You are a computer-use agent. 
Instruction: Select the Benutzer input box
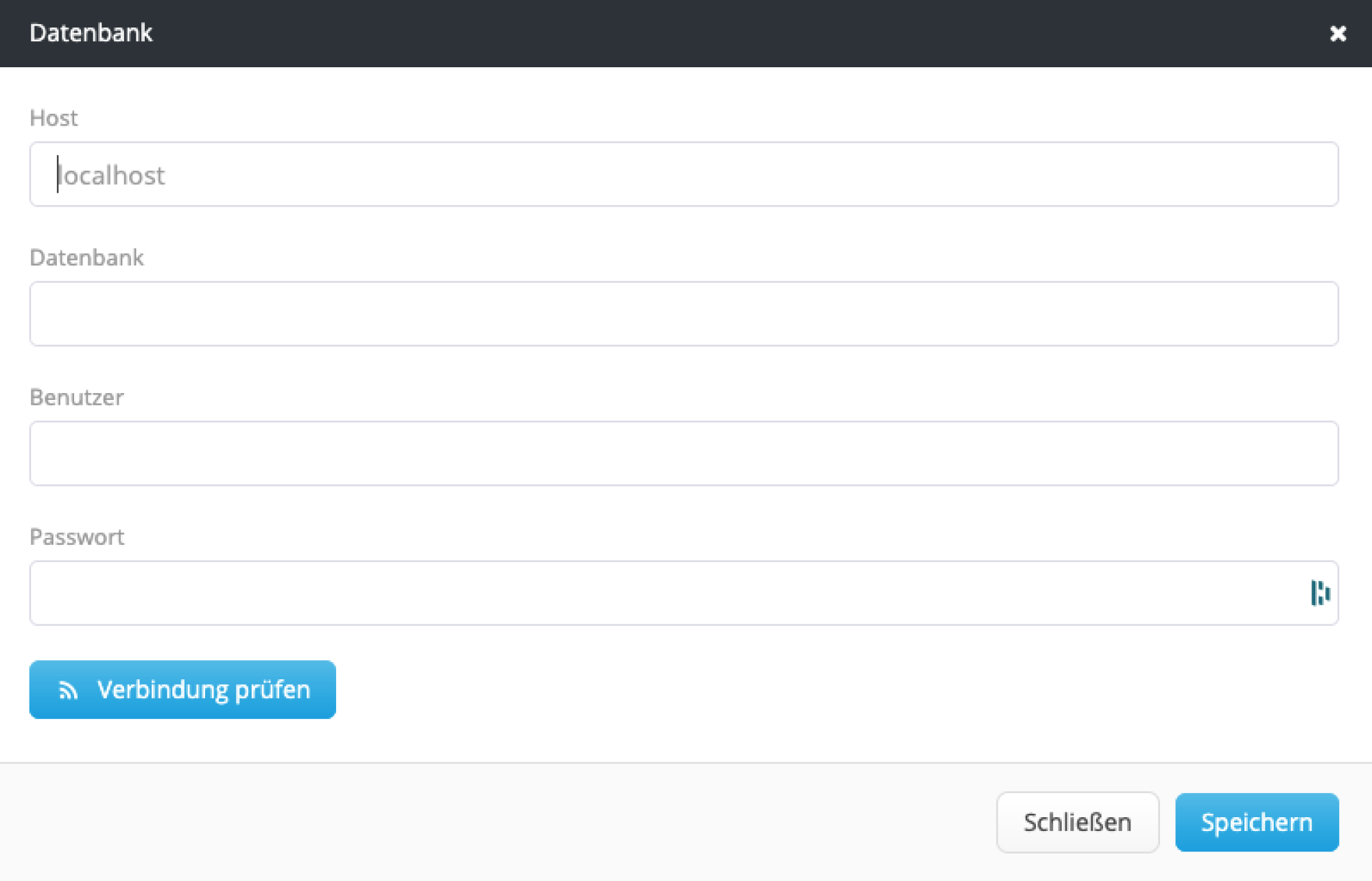point(683,454)
